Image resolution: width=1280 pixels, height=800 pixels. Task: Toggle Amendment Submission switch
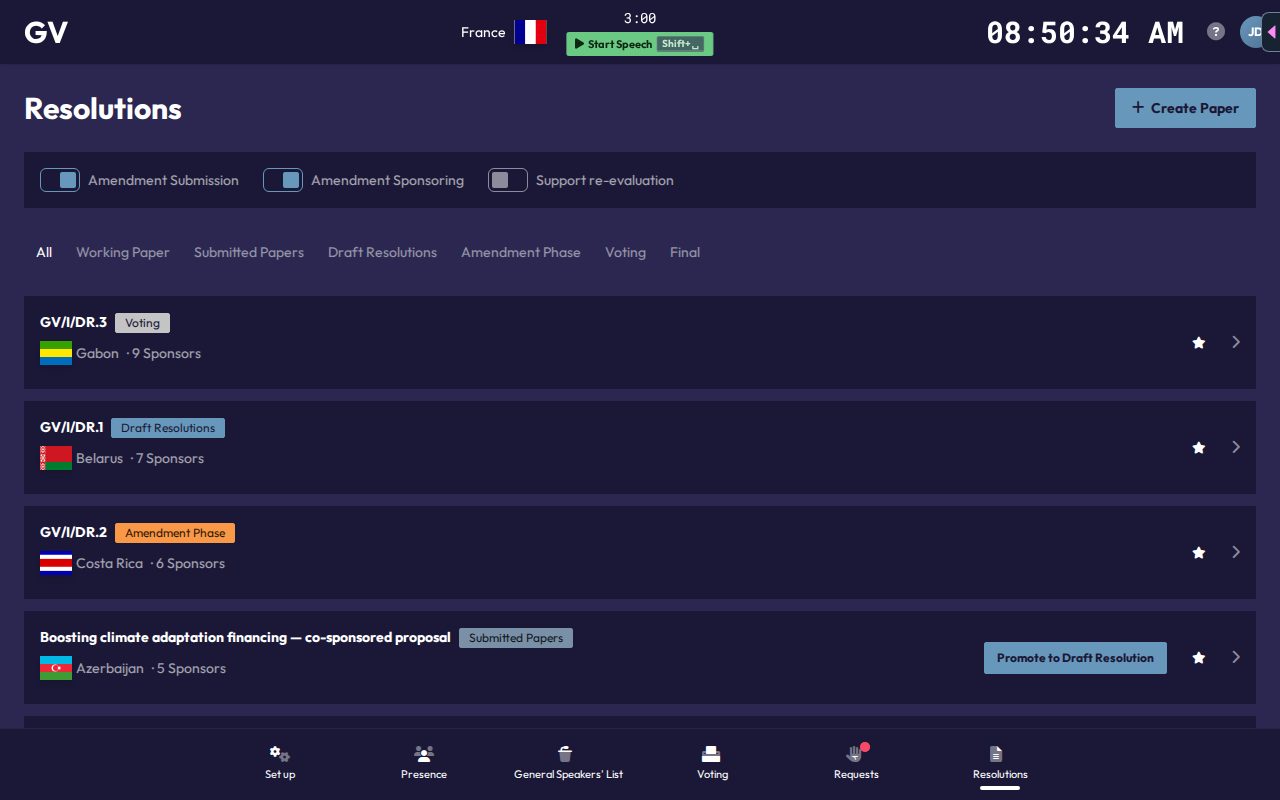coord(60,180)
